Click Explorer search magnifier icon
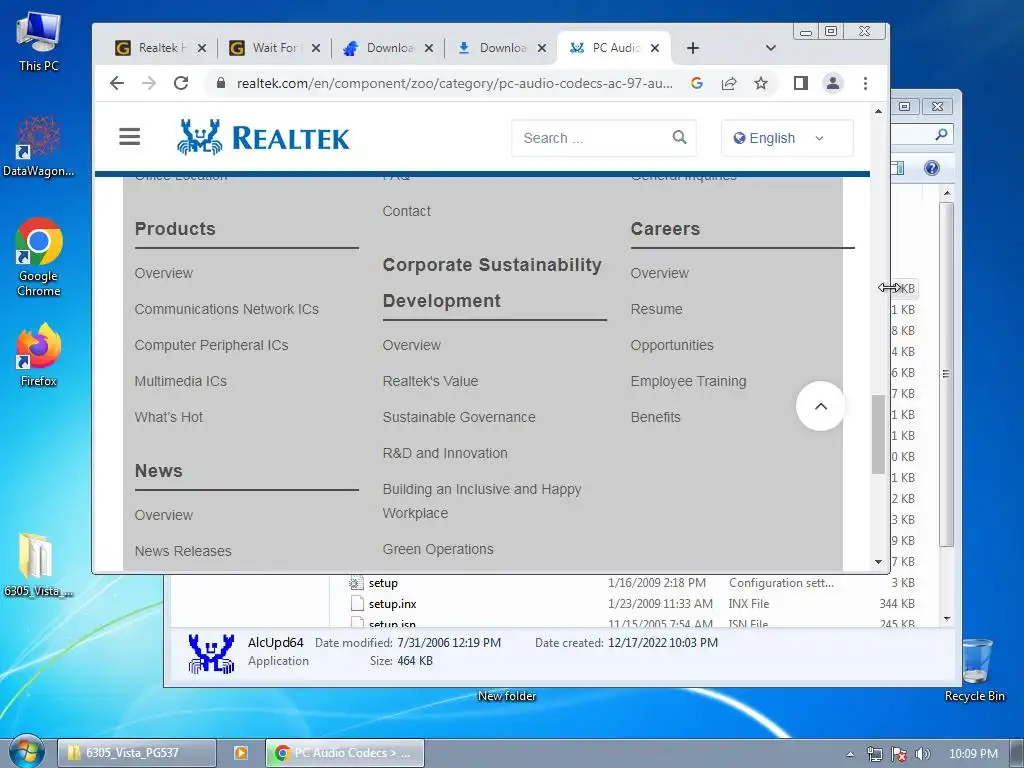Image resolution: width=1024 pixels, height=768 pixels. [941, 134]
